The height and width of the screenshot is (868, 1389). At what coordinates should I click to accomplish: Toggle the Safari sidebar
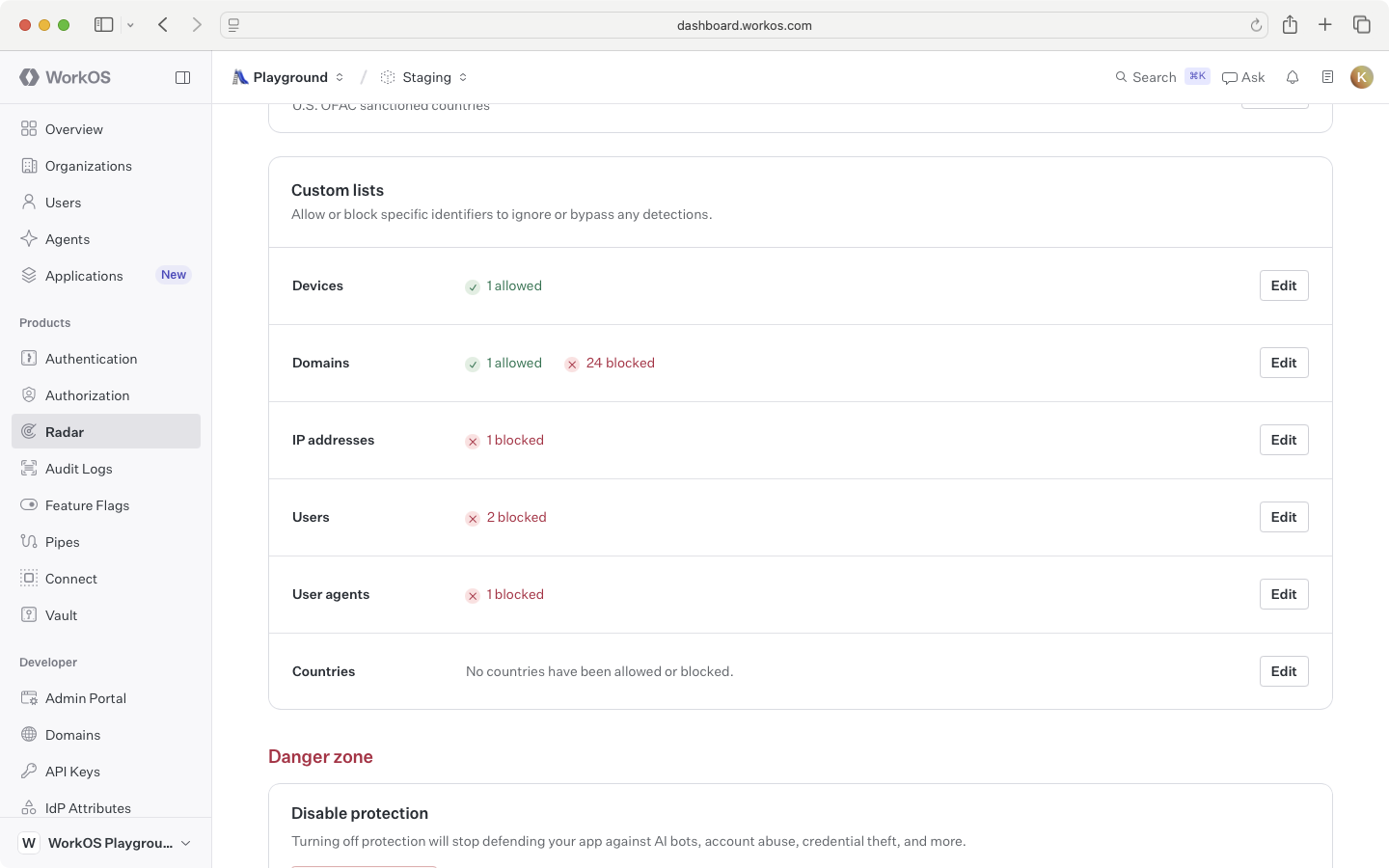pyautogui.click(x=103, y=25)
